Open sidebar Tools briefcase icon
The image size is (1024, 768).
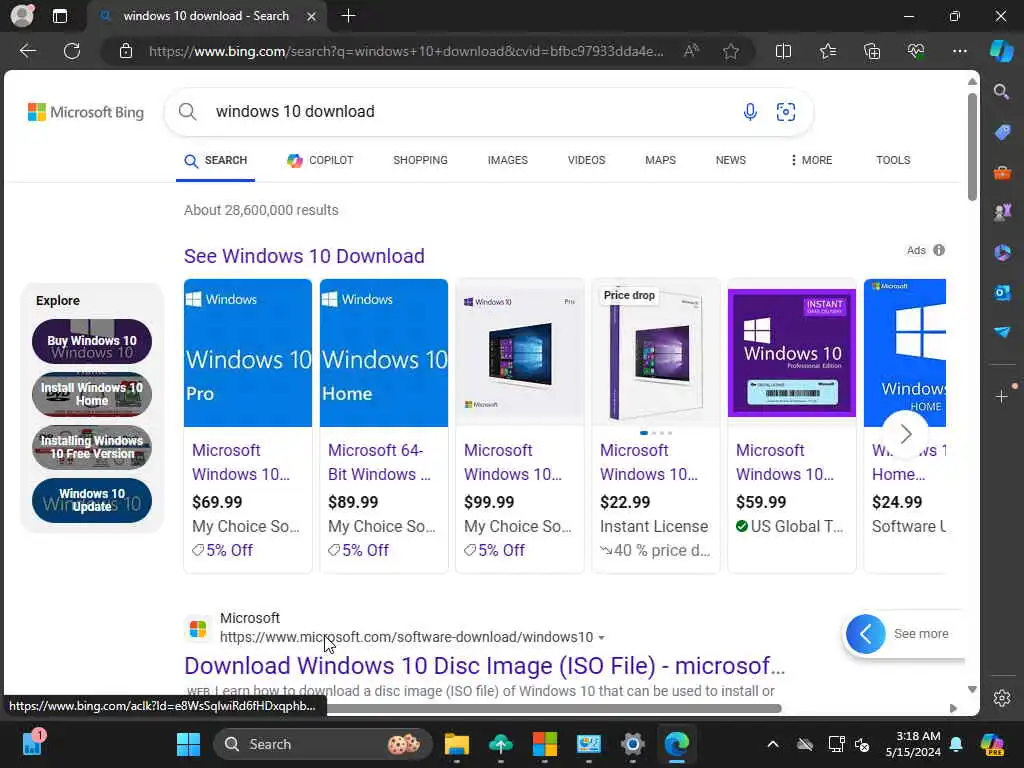1002,172
